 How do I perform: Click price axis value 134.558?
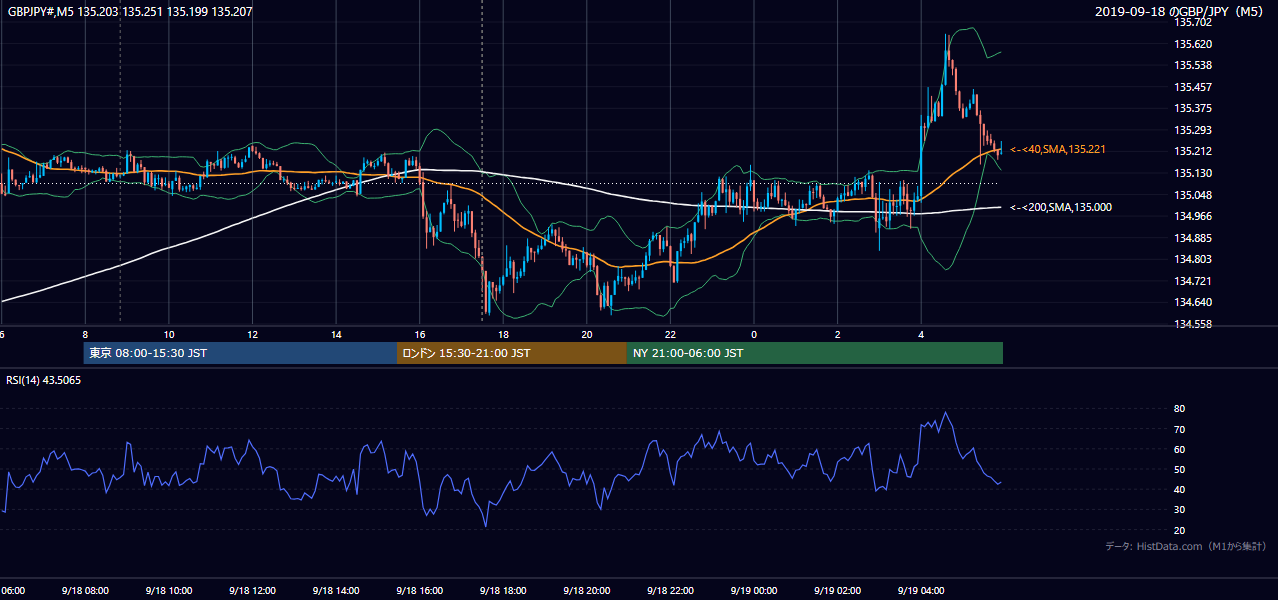click(x=1193, y=324)
